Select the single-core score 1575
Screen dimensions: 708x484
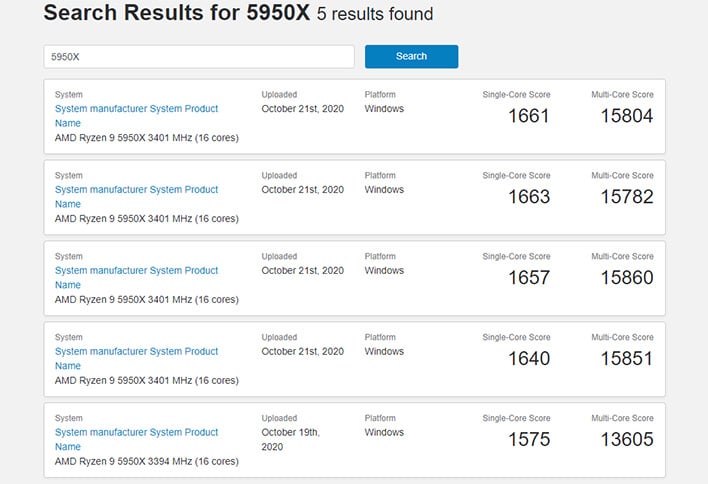529,439
